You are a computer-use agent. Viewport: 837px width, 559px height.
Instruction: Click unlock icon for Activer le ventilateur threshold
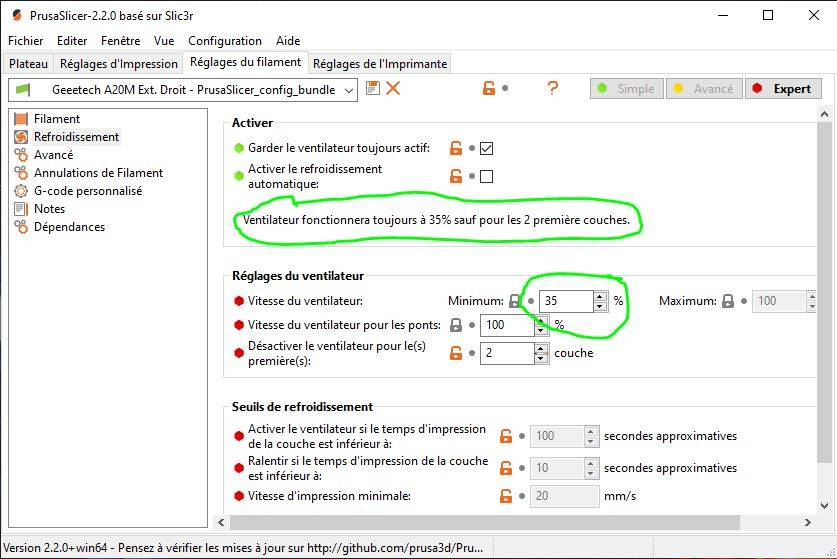coord(506,436)
